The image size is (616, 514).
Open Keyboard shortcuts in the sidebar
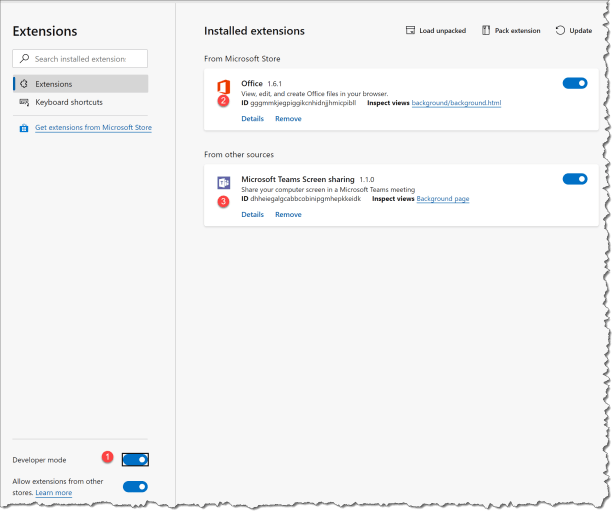pos(81,102)
